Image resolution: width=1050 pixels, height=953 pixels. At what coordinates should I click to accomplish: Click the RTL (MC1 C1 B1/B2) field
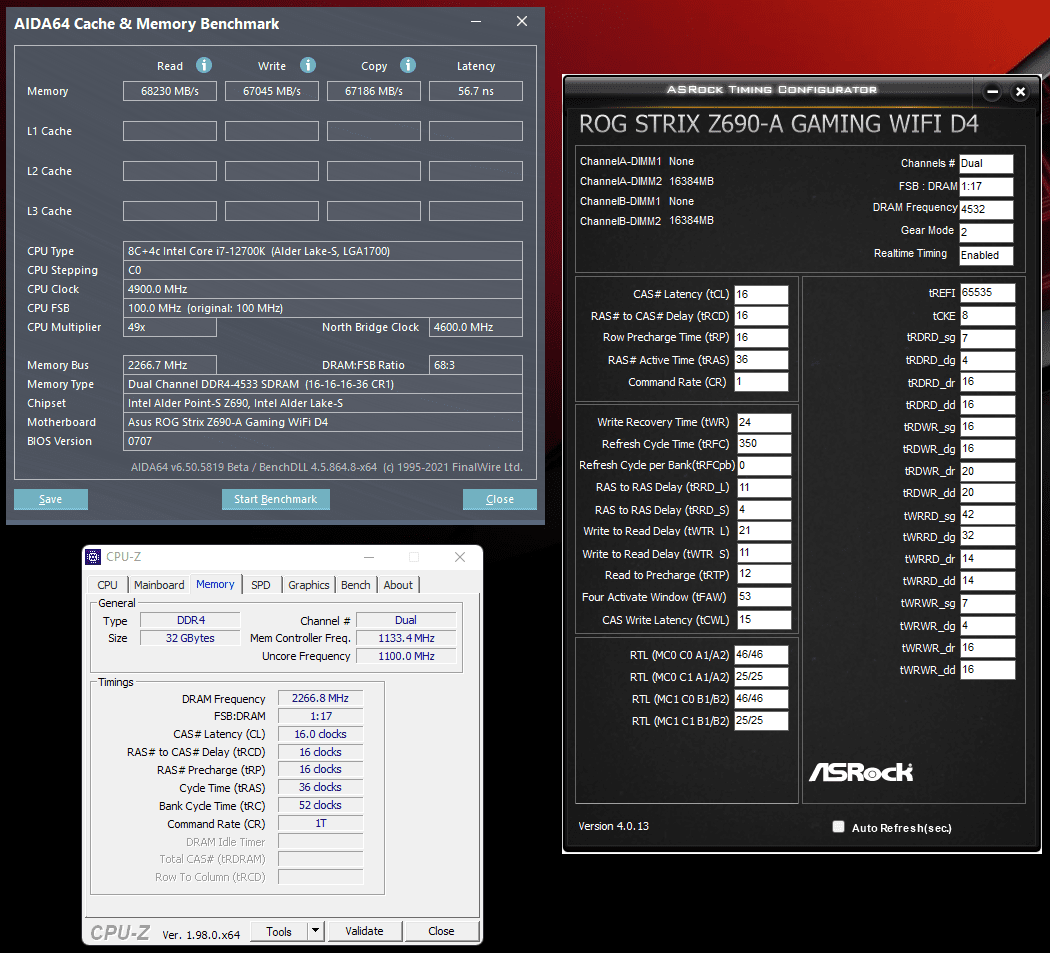(x=761, y=721)
